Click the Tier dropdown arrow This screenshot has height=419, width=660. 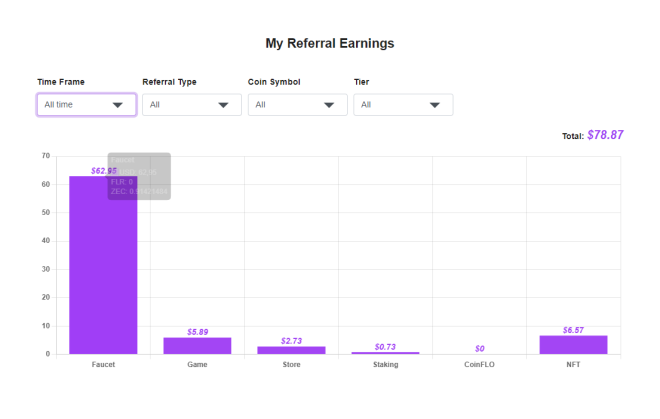coord(435,105)
